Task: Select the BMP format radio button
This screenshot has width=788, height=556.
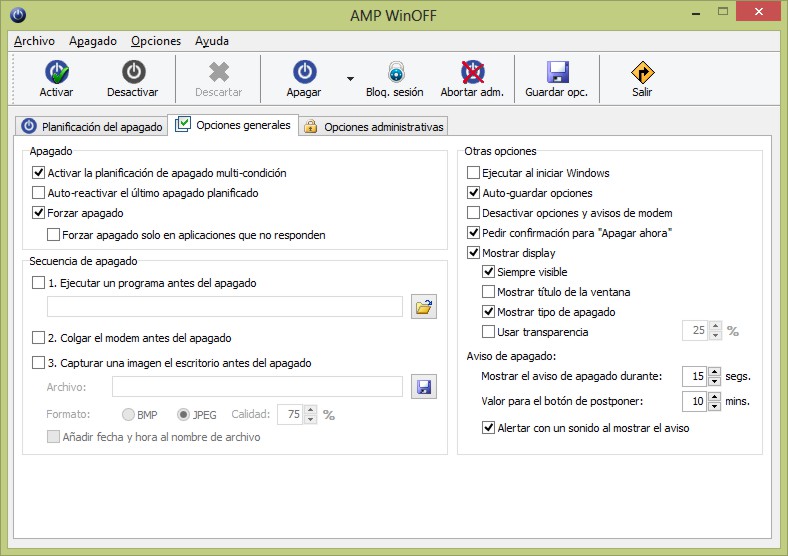Action: pos(128,414)
